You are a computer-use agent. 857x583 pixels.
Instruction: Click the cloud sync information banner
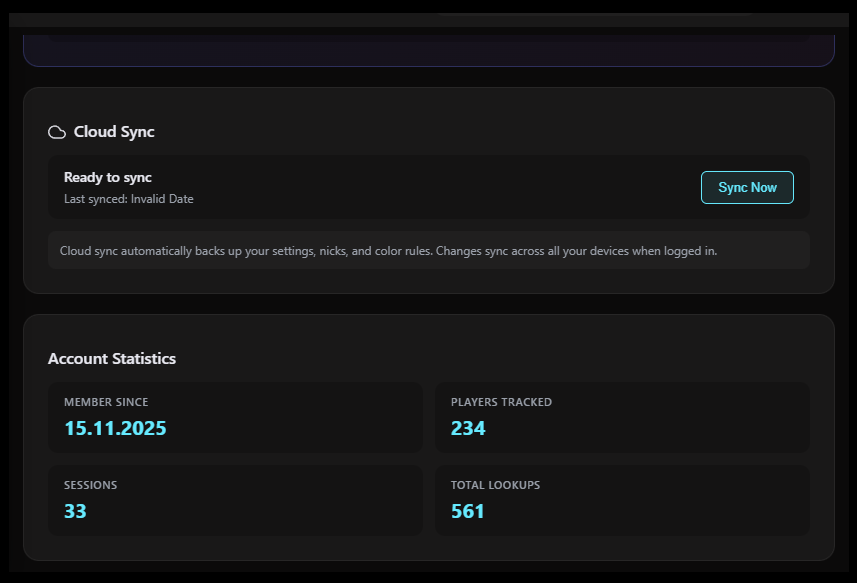click(x=429, y=249)
